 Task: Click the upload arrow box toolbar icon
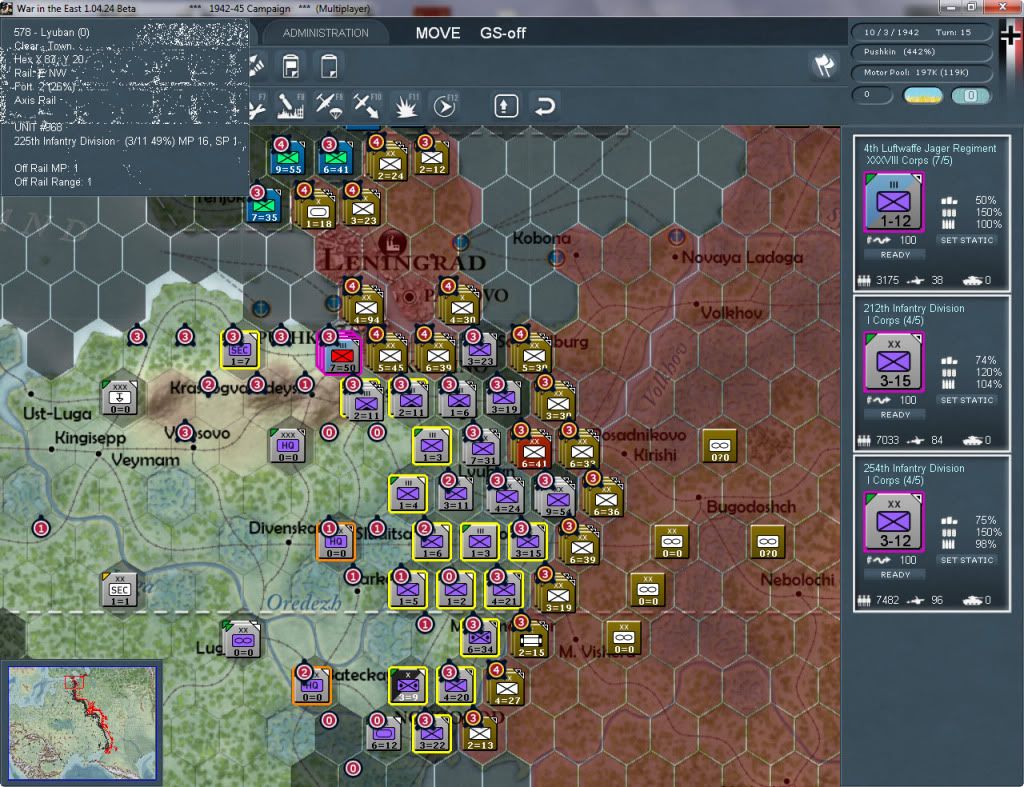click(505, 106)
